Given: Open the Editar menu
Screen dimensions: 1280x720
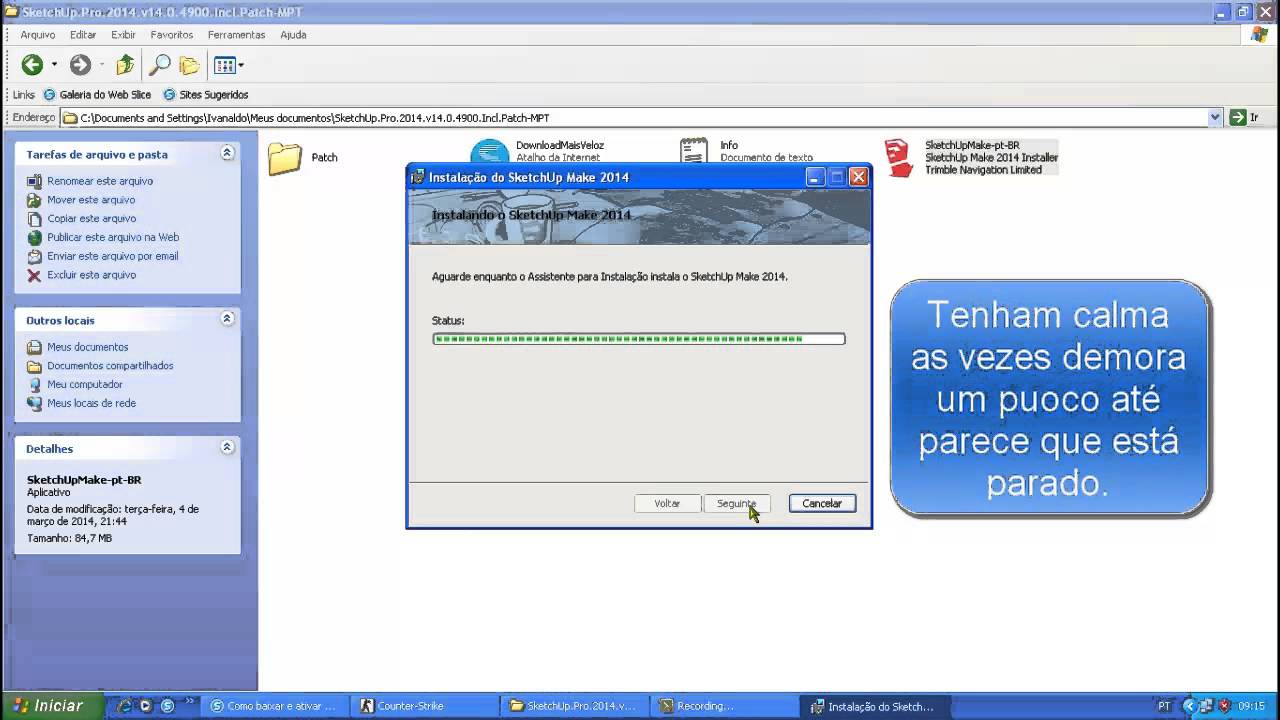Looking at the screenshot, I should pyautogui.click(x=83, y=34).
